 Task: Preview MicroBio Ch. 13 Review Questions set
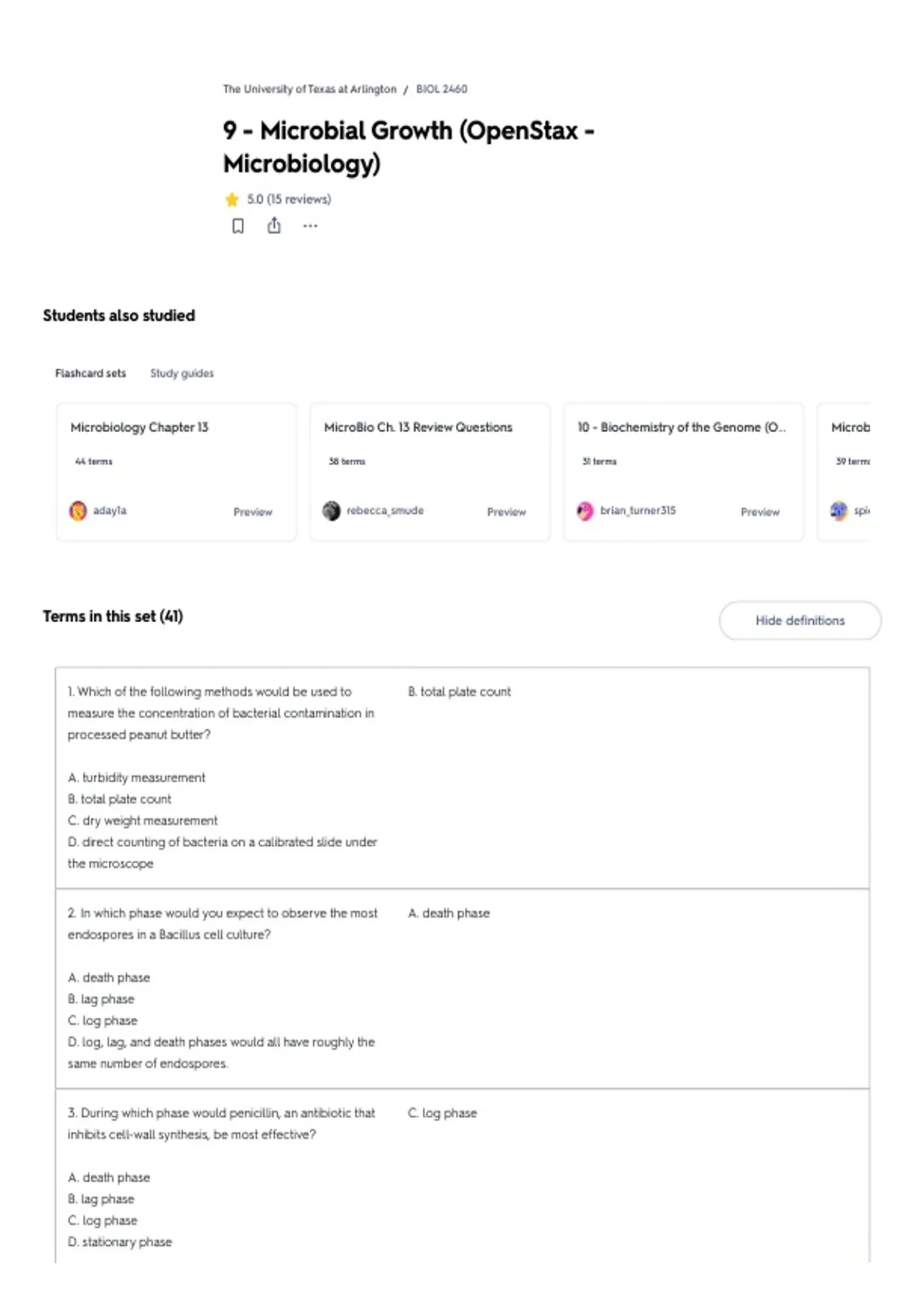point(507,512)
